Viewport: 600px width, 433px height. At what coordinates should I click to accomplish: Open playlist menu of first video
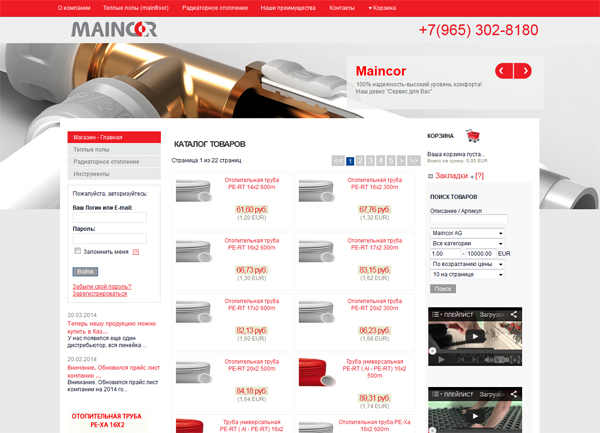(x=452, y=314)
